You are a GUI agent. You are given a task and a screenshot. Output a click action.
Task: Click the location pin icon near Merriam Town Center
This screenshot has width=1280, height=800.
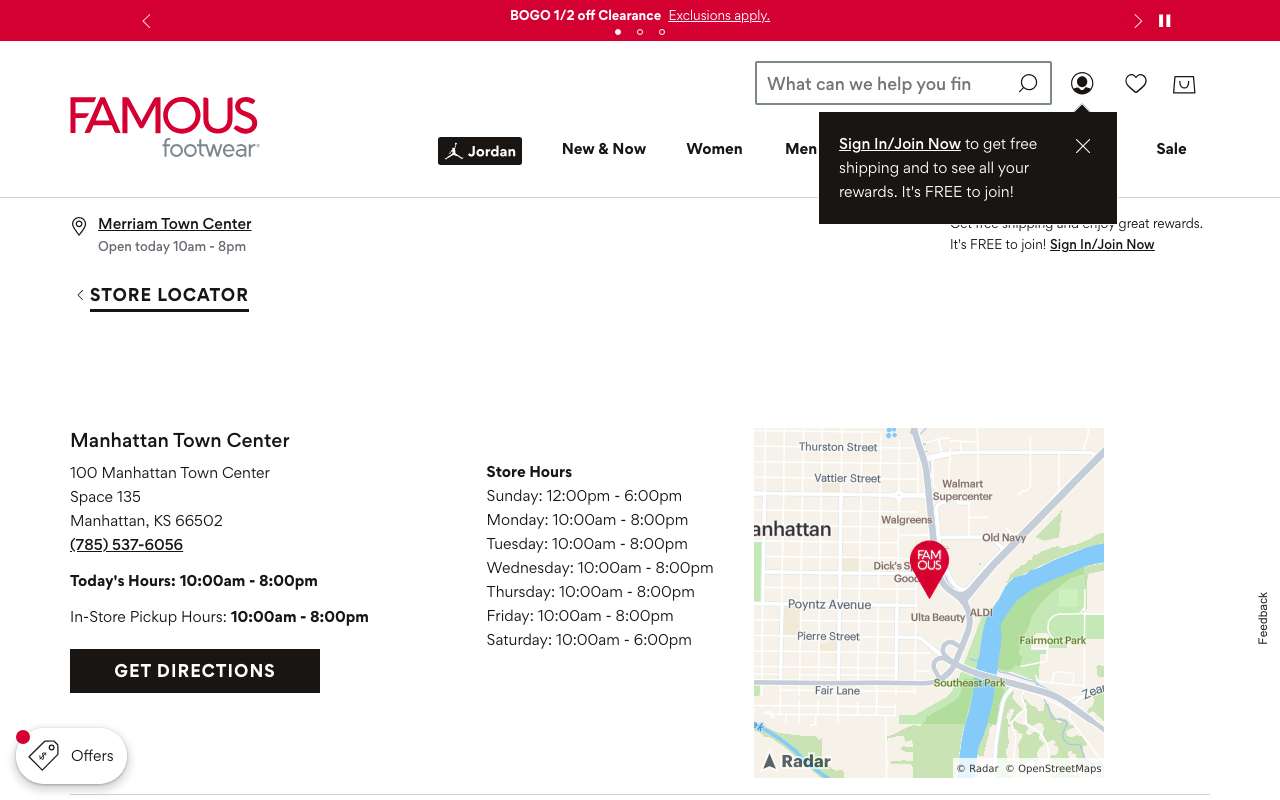79,227
